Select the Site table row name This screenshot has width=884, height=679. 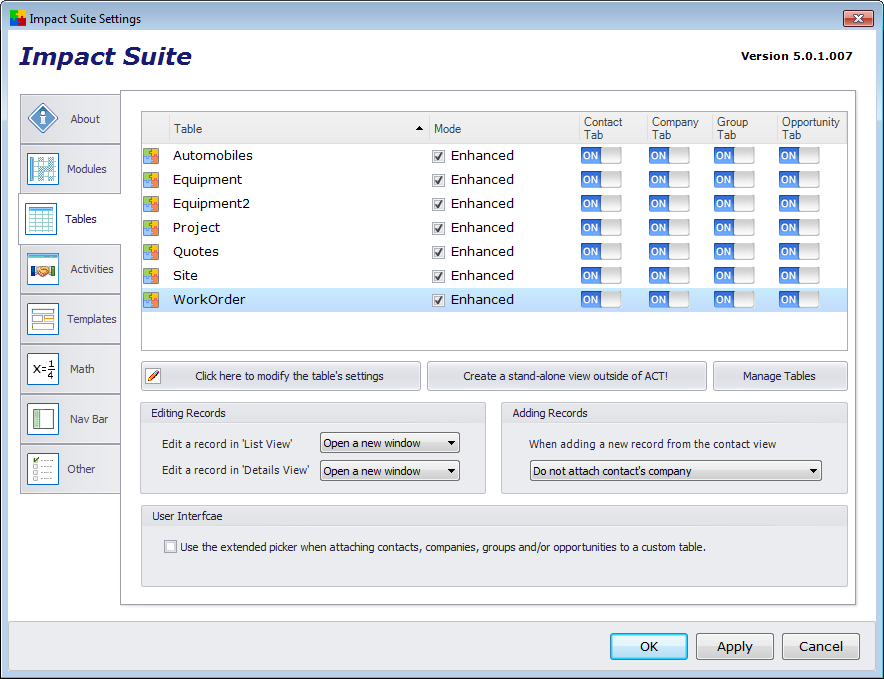click(x=185, y=276)
